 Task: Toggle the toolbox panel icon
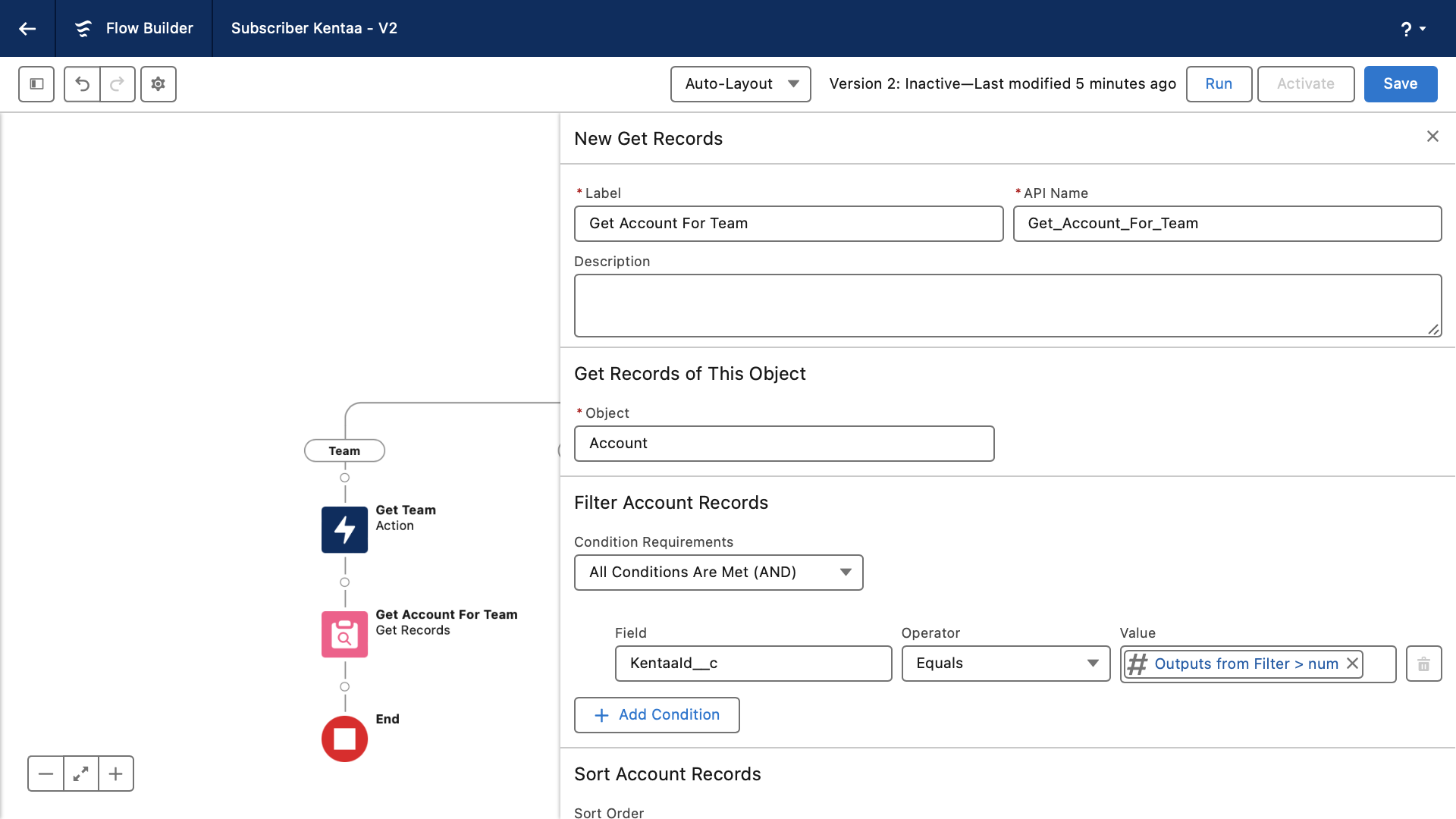point(36,84)
